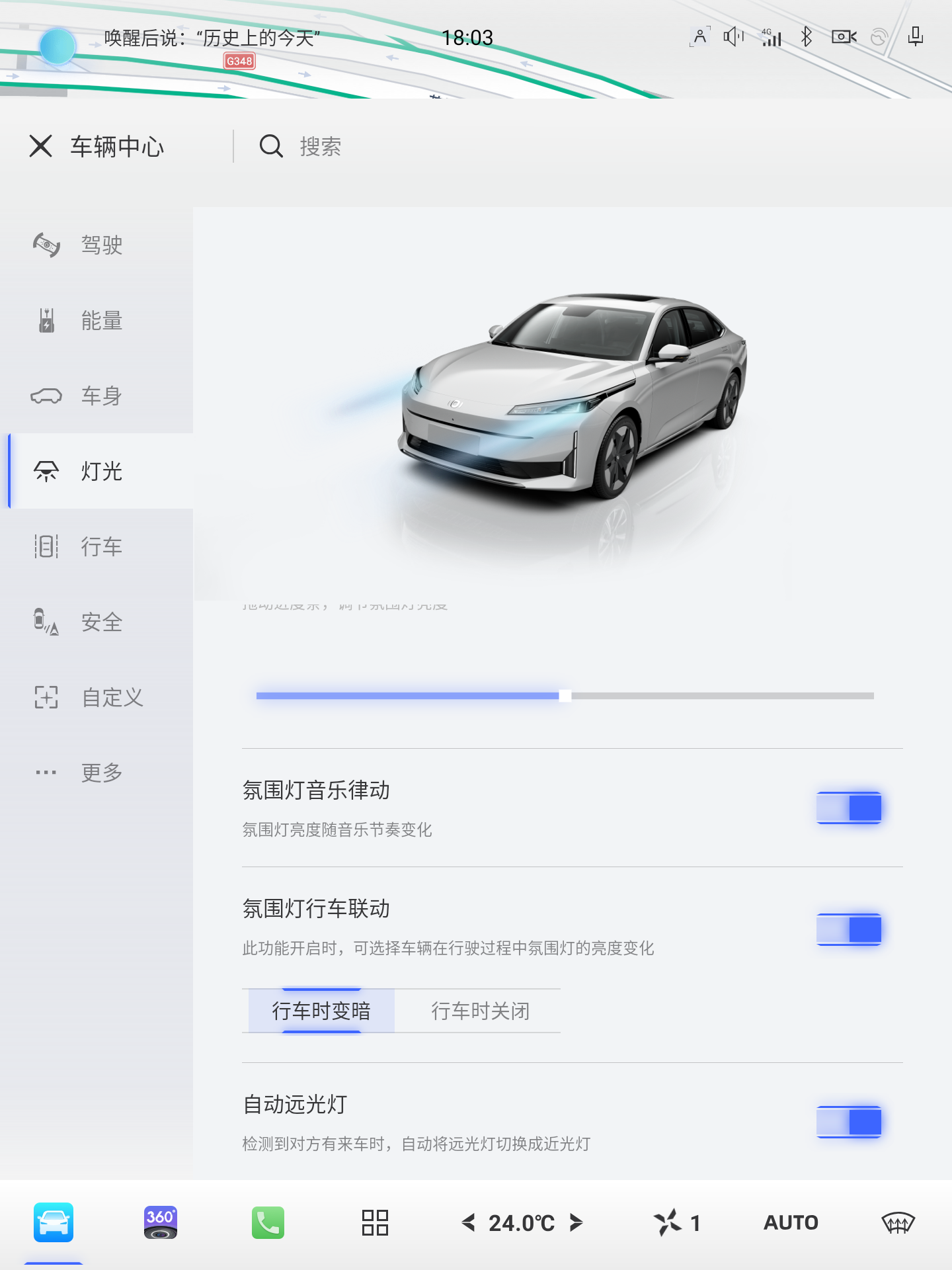Turn off automatic high beam toggle
This screenshot has height=1270, width=952.
pos(849,1122)
